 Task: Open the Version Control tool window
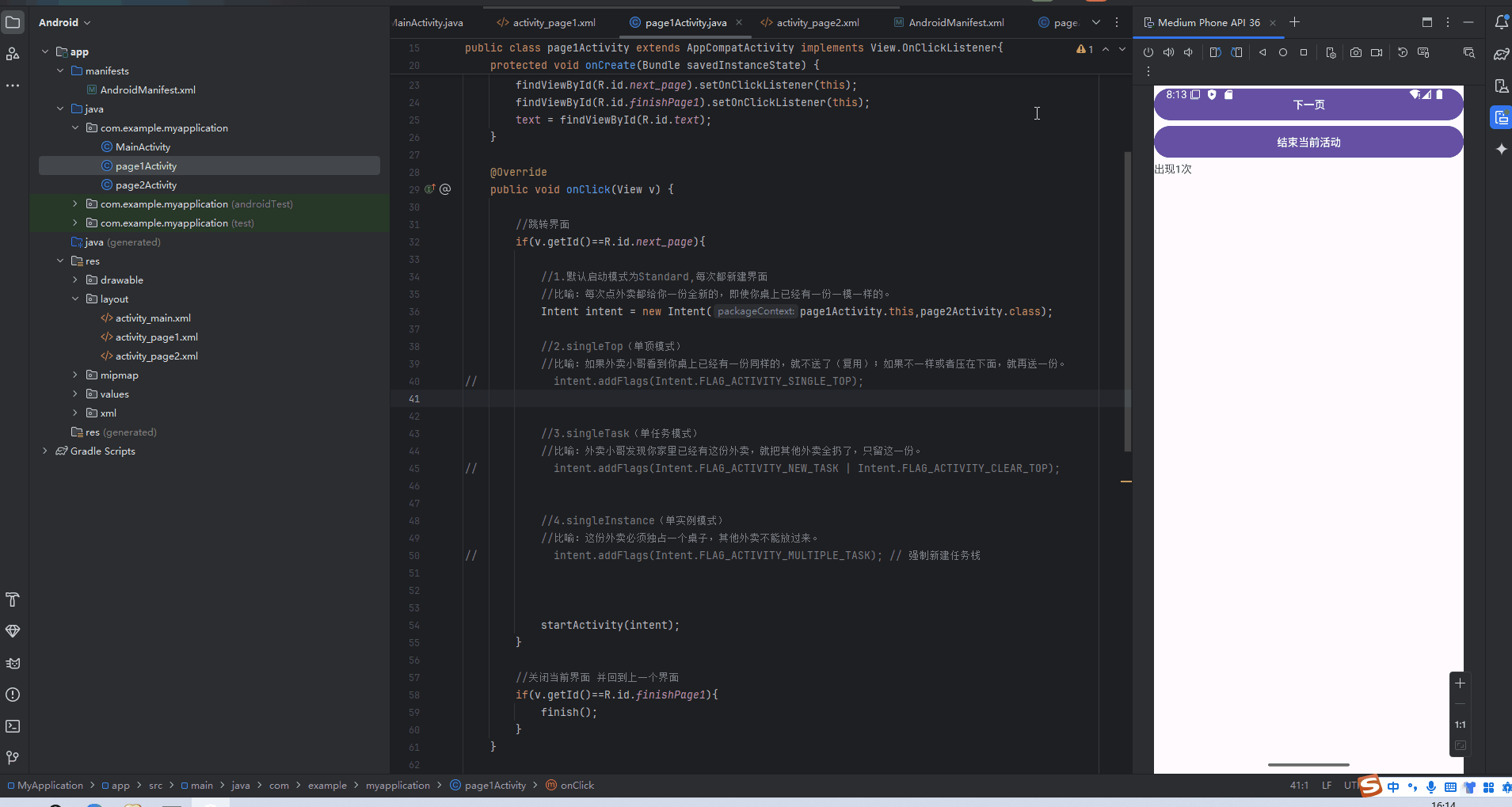(x=13, y=758)
